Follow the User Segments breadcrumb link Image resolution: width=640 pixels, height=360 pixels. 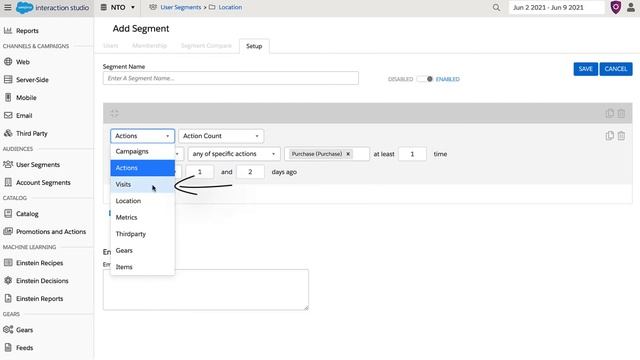pos(181,7)
